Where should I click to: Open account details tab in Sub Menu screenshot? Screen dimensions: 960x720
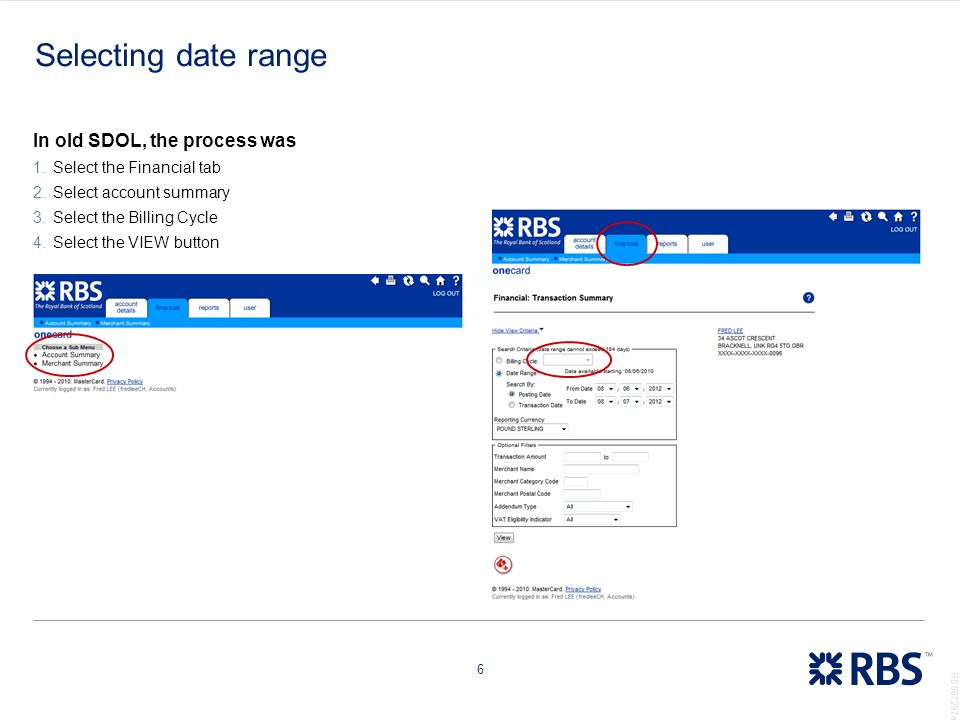[x=126, y=307]
